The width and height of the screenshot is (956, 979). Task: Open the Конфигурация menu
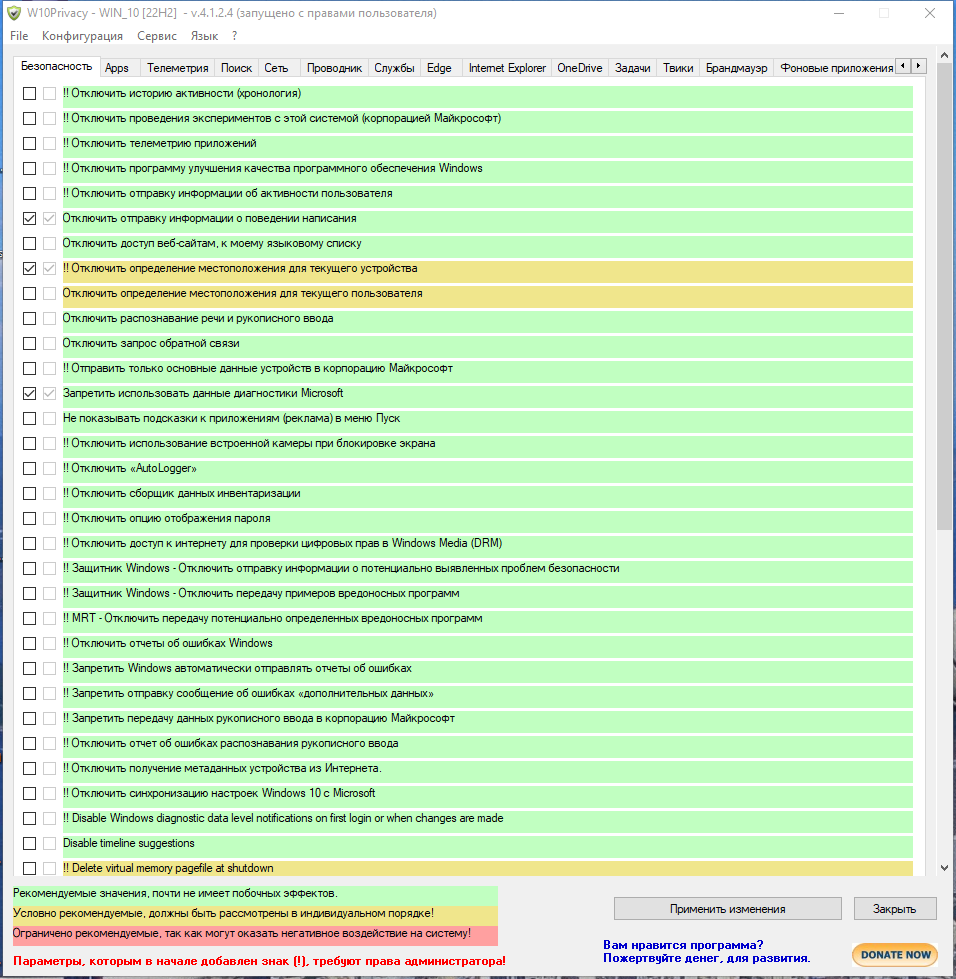point(82,36)
